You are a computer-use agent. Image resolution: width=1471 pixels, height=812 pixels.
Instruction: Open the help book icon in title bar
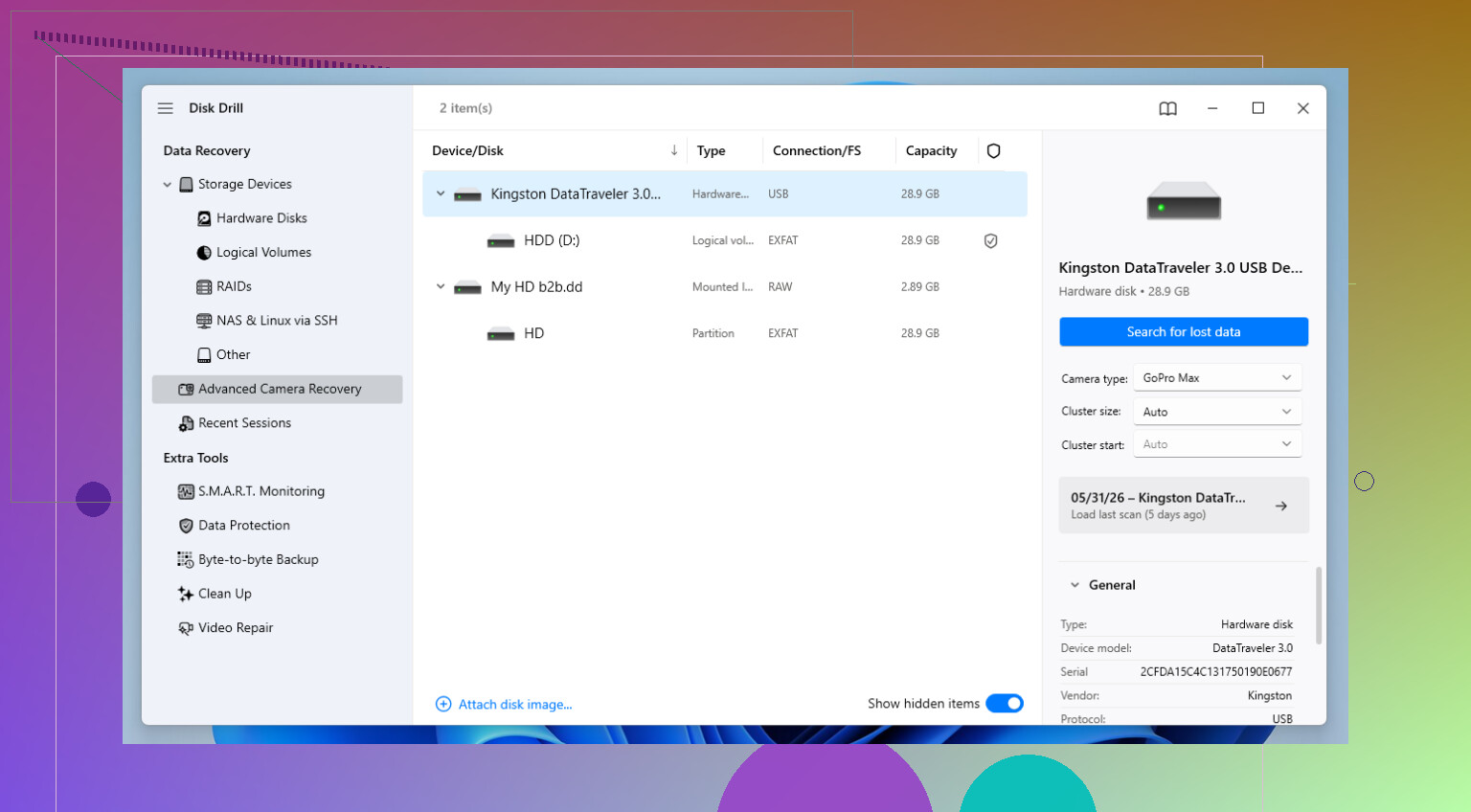click(1167, 108)
